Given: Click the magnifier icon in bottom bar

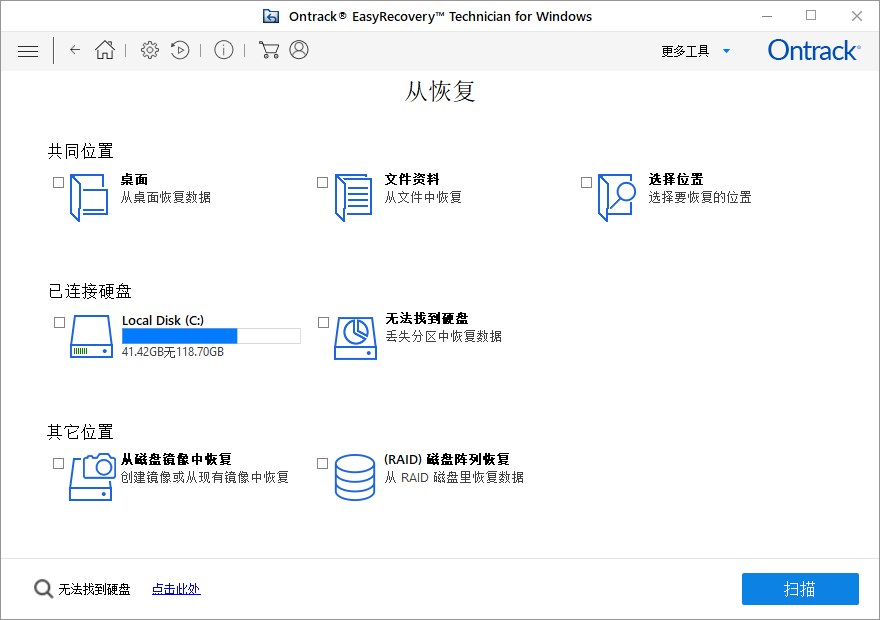Looking at the screenshot, I should tap(43, 589).
